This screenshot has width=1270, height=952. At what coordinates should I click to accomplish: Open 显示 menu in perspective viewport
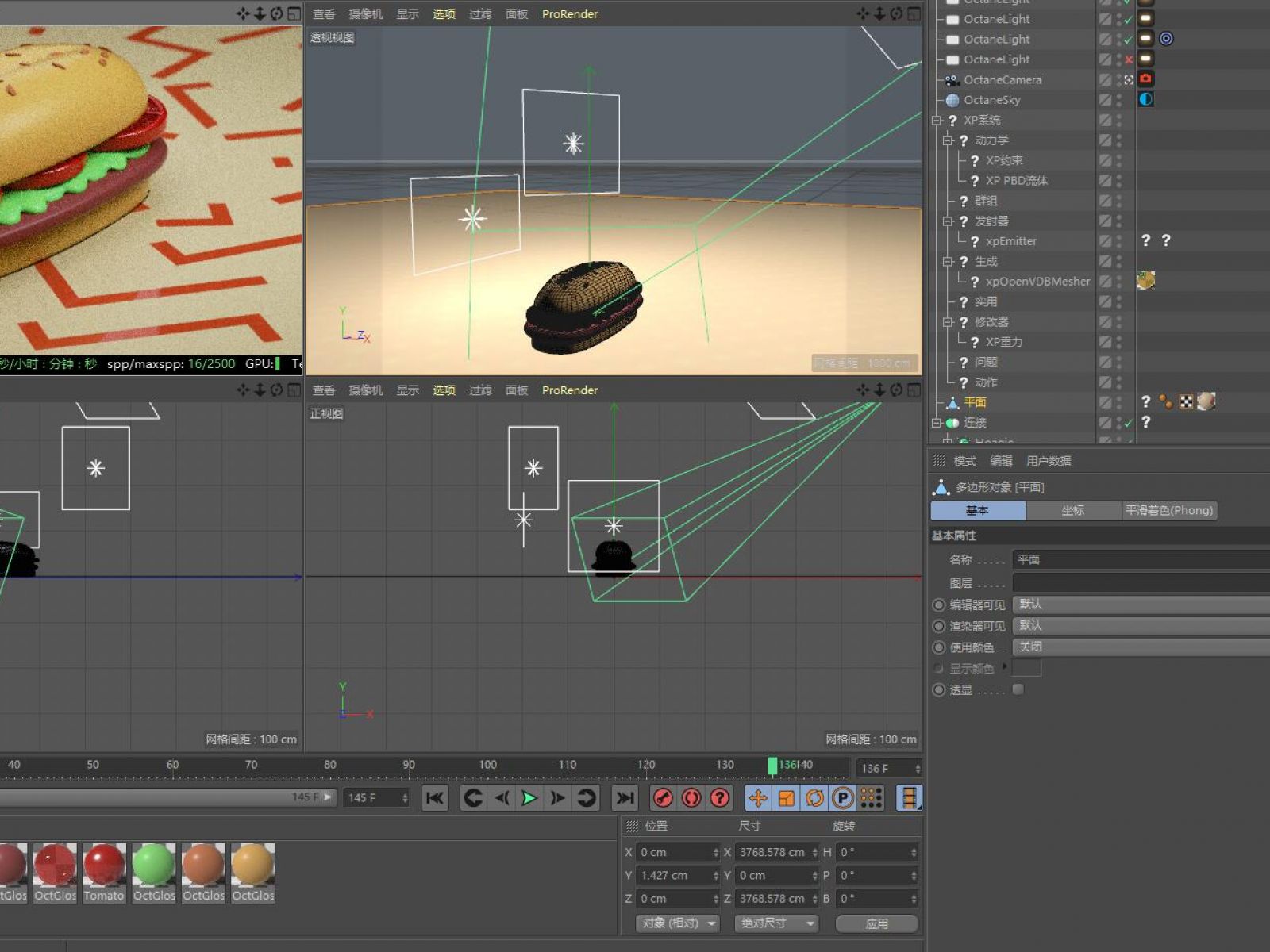(x=407, y=14)
